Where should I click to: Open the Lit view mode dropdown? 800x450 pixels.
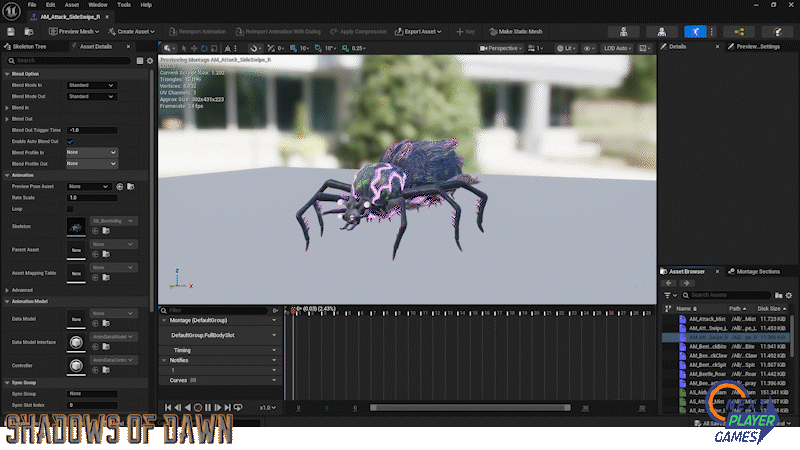[565, 48]
